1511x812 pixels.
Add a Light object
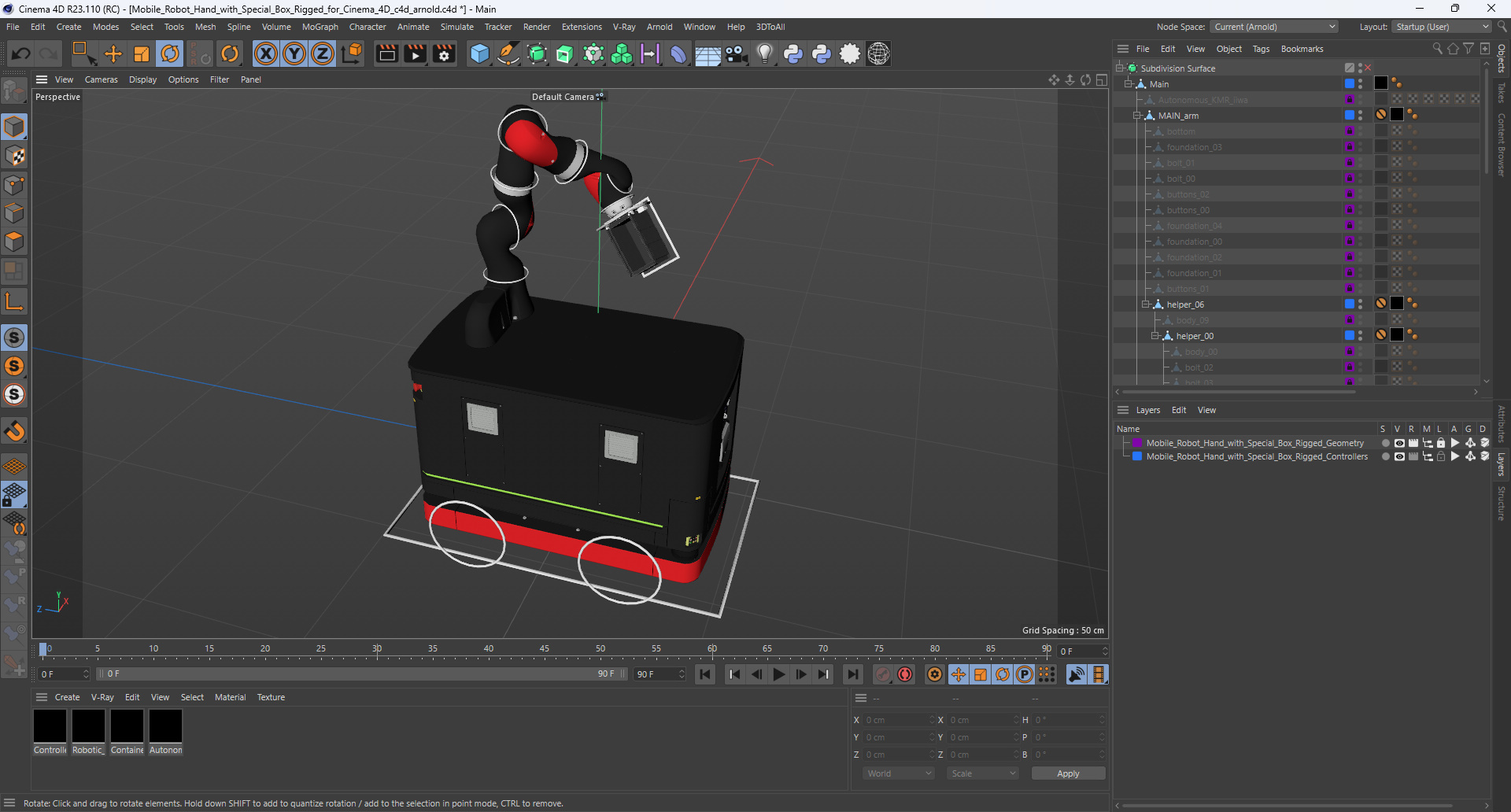tap(764, 54)
